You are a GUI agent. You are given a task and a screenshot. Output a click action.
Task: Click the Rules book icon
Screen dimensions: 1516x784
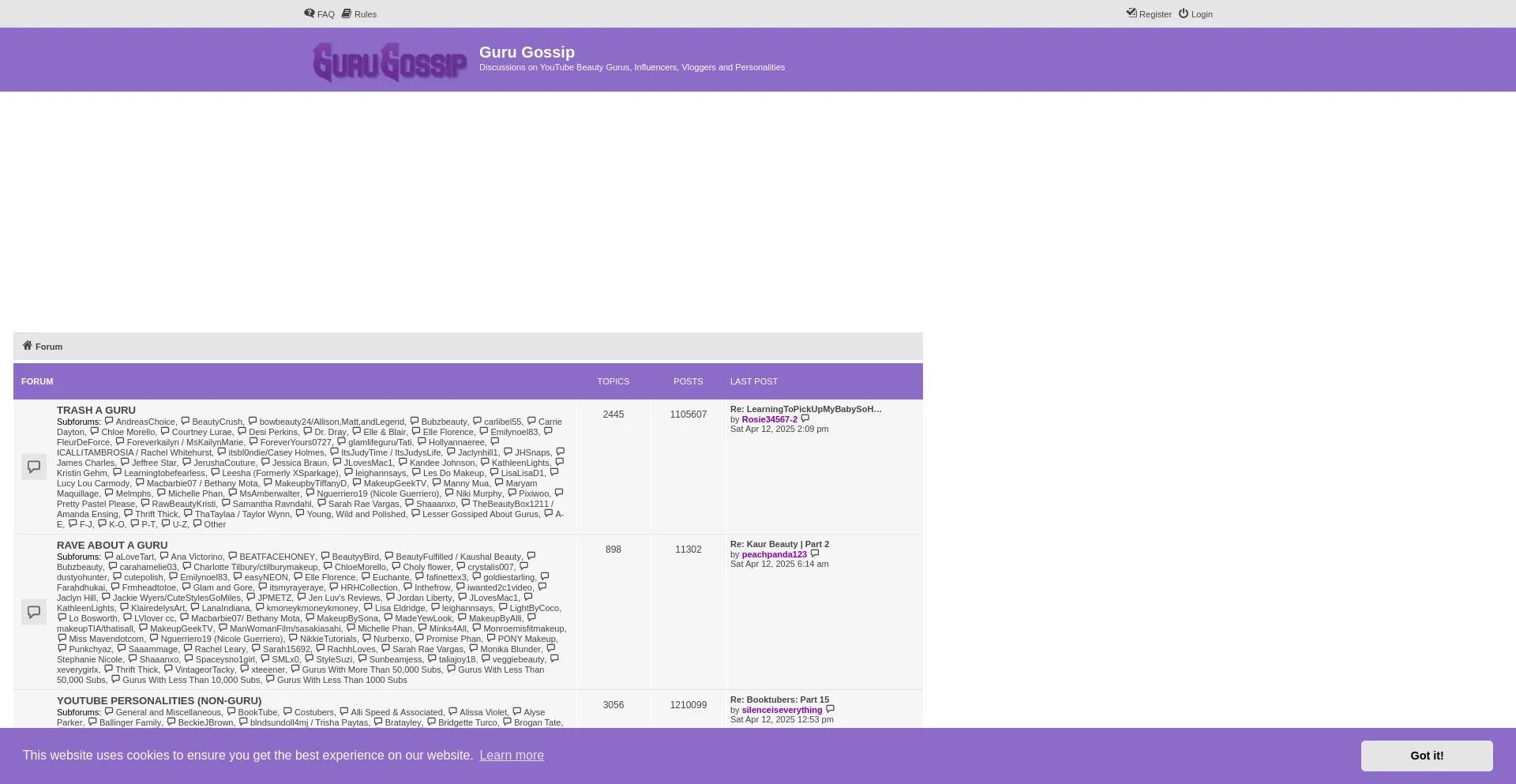pos(347,13)
